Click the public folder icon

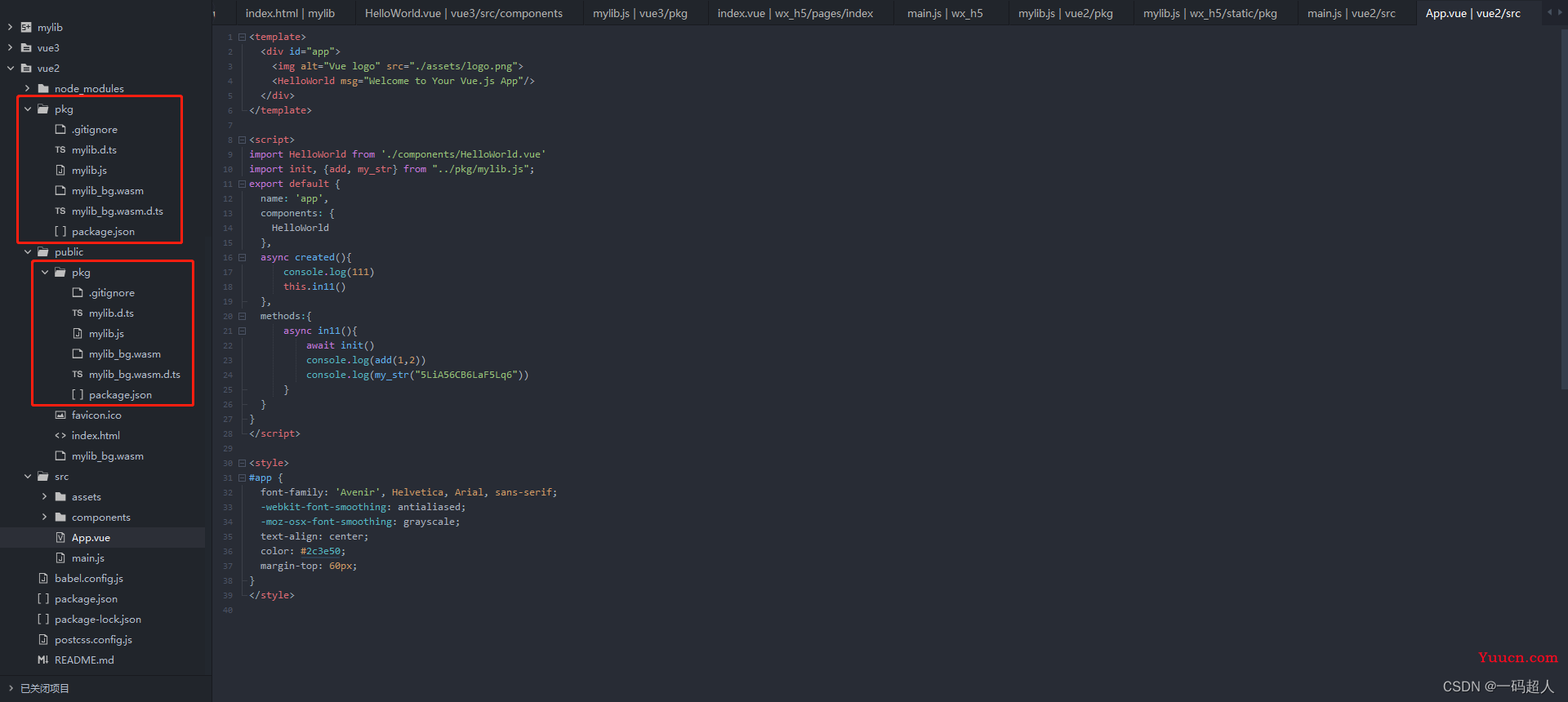coord(43,251)
